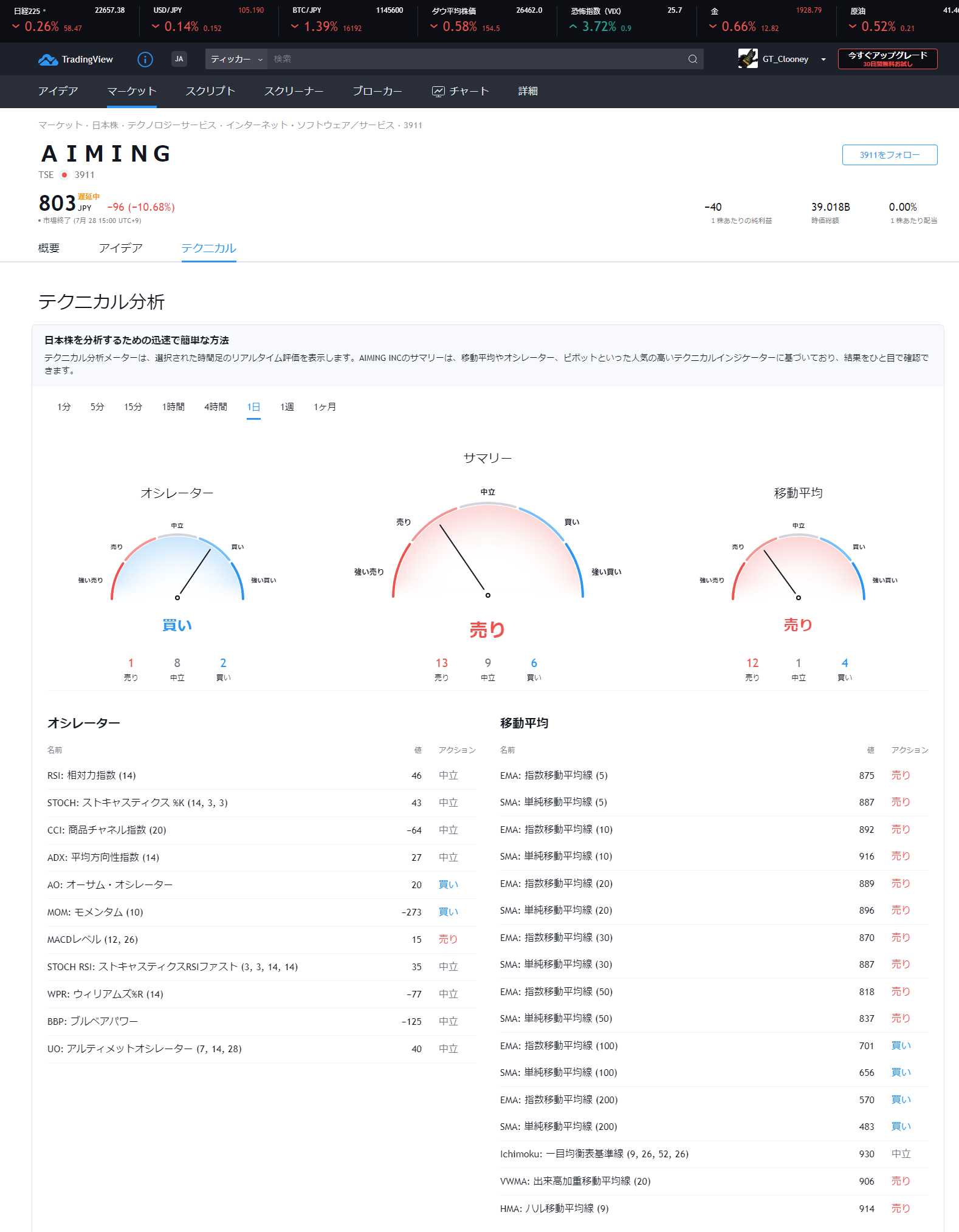Click the EMA: 指数移動平均線 (5) row
The image size is (959, 1232).
714,775
